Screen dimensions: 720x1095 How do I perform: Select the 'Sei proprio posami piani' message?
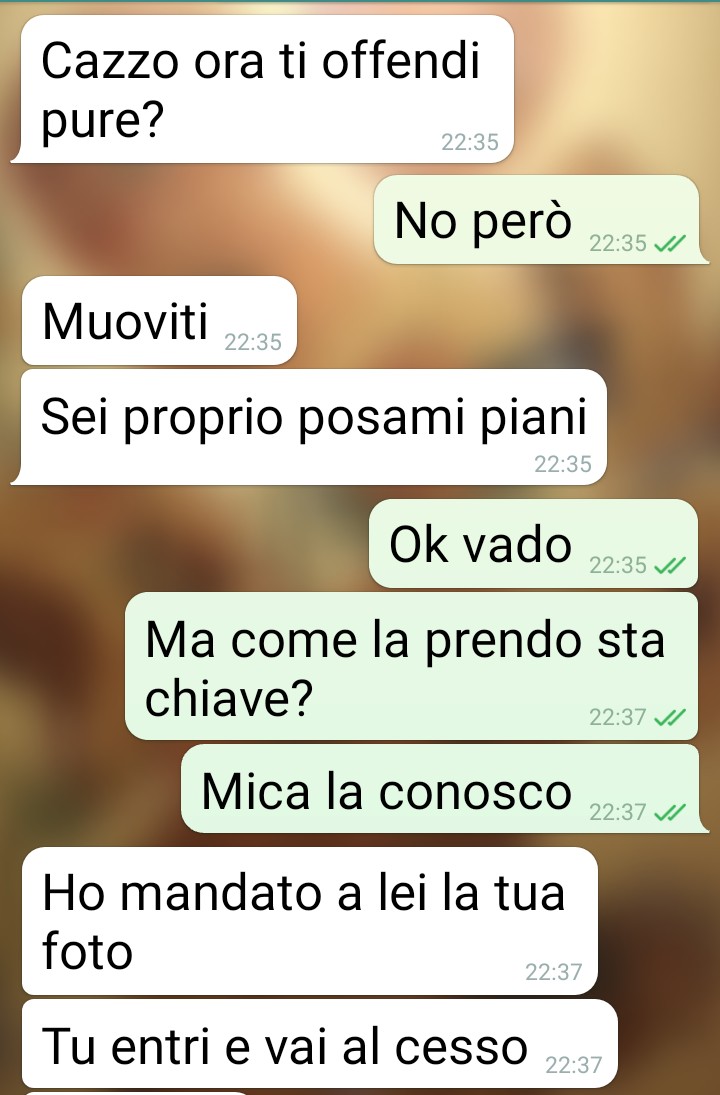tap(311, 427)
